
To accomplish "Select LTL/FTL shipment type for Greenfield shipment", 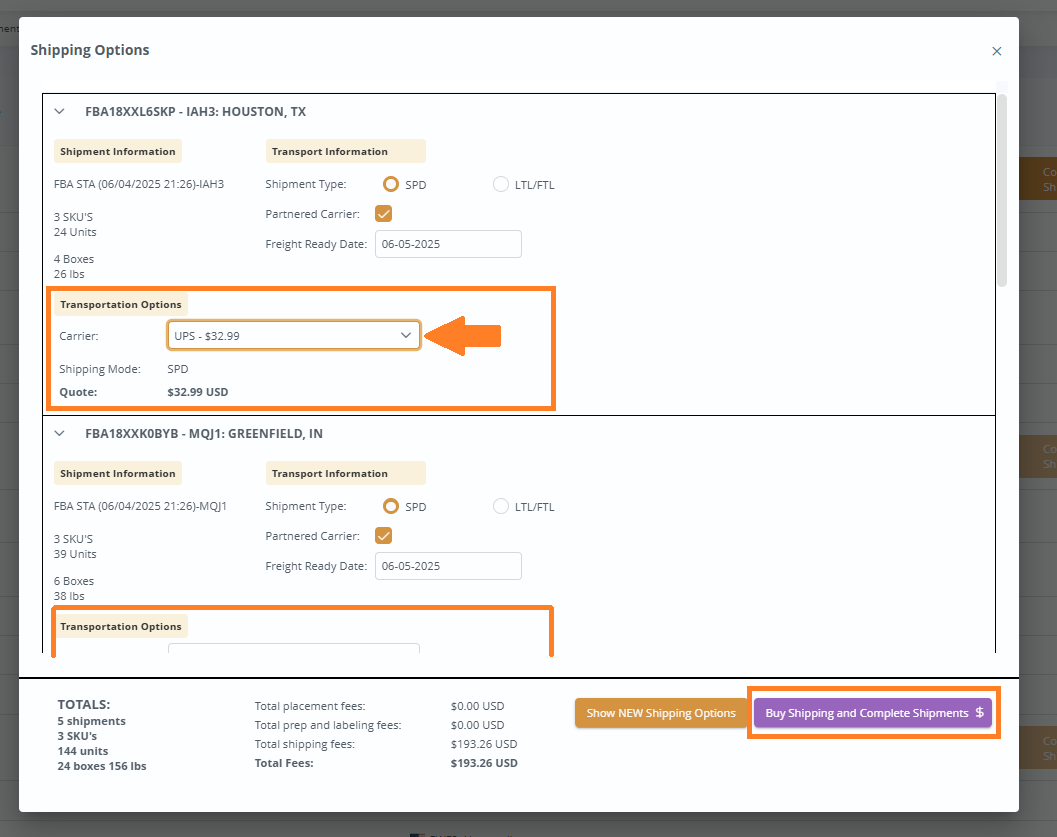I will (x=500, y=506).
